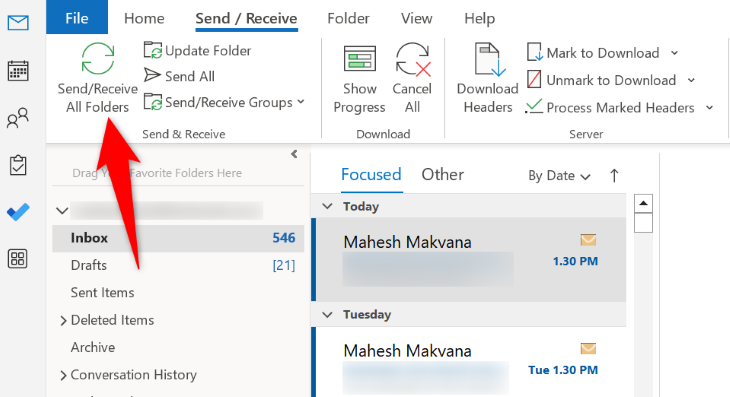
Task: Reverse sort order with up arrow
Action: [614, 175]
